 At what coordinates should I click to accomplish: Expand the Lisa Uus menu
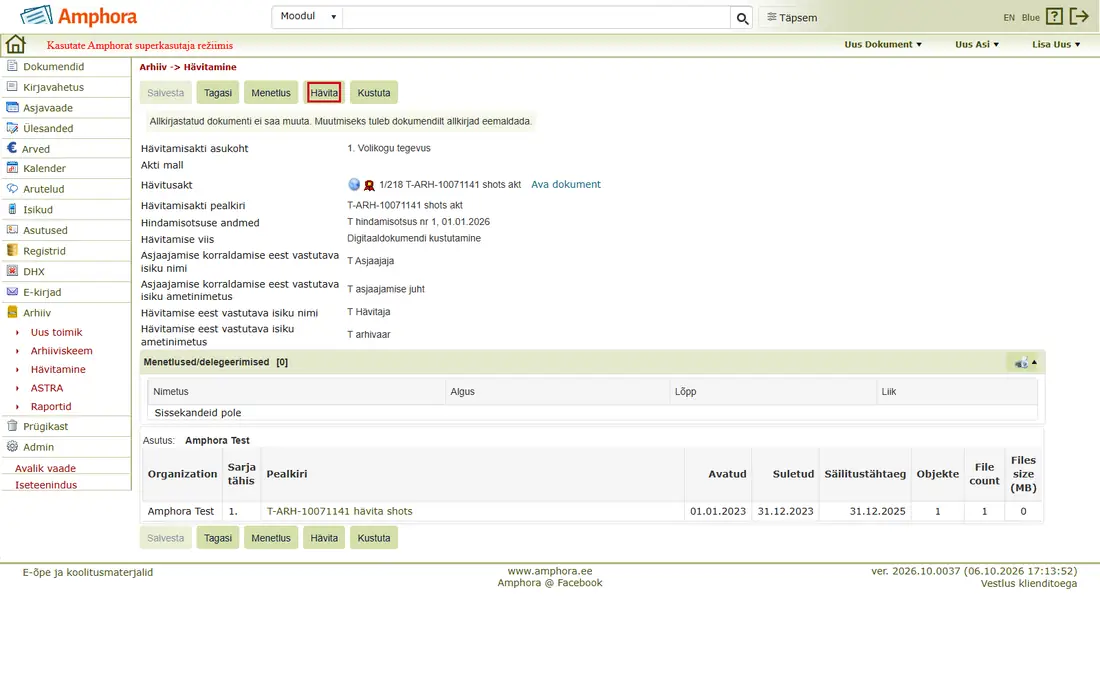pos(1056,44)
